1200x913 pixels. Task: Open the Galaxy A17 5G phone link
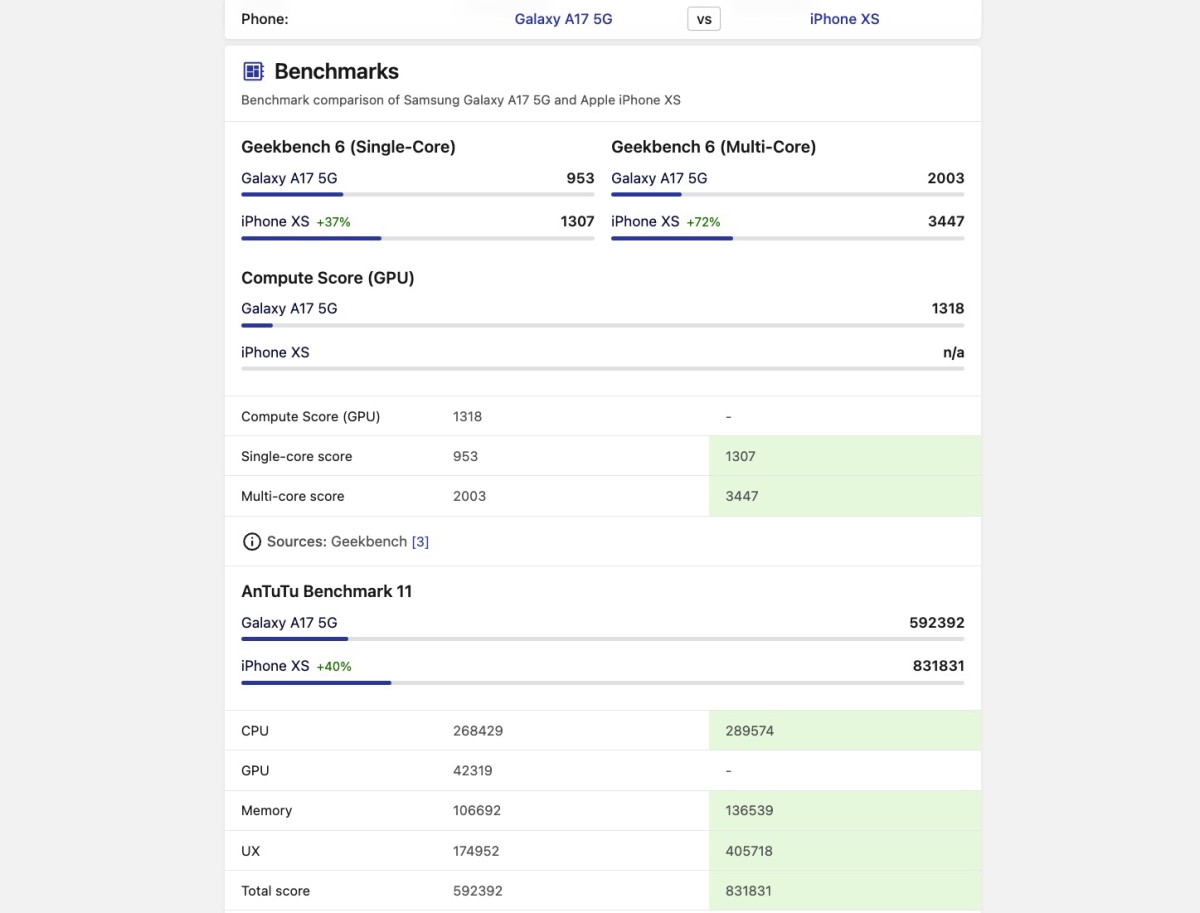[563, 19]
